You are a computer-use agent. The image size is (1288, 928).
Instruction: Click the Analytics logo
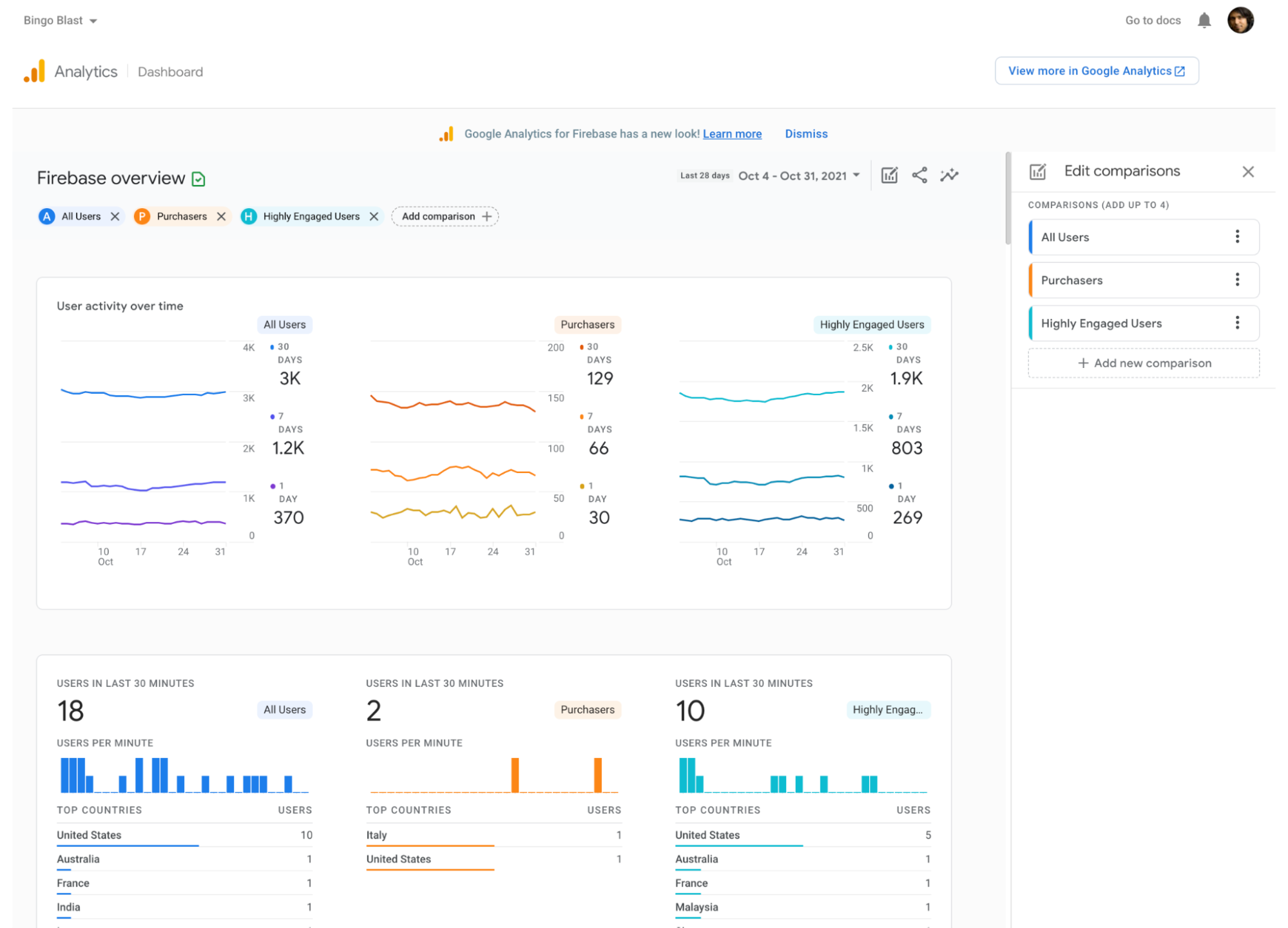tap(35, 71)
